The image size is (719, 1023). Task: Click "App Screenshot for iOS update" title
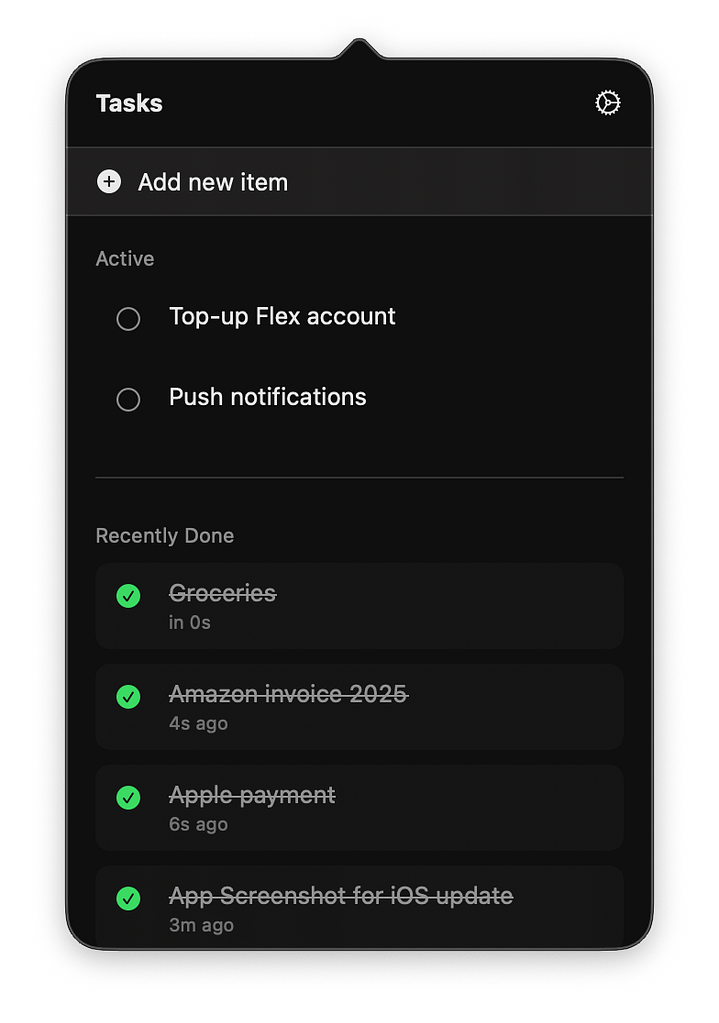[x=341, y=895]
